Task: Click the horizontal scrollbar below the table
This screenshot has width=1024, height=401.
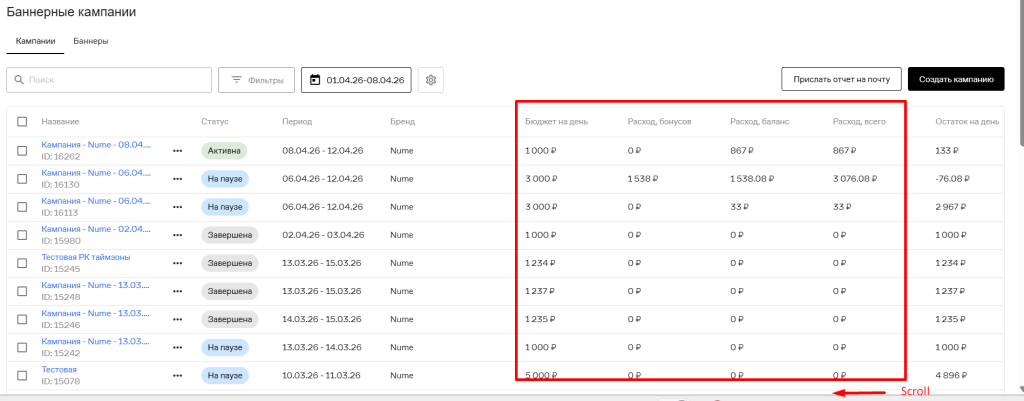Action: pos(500,397)
